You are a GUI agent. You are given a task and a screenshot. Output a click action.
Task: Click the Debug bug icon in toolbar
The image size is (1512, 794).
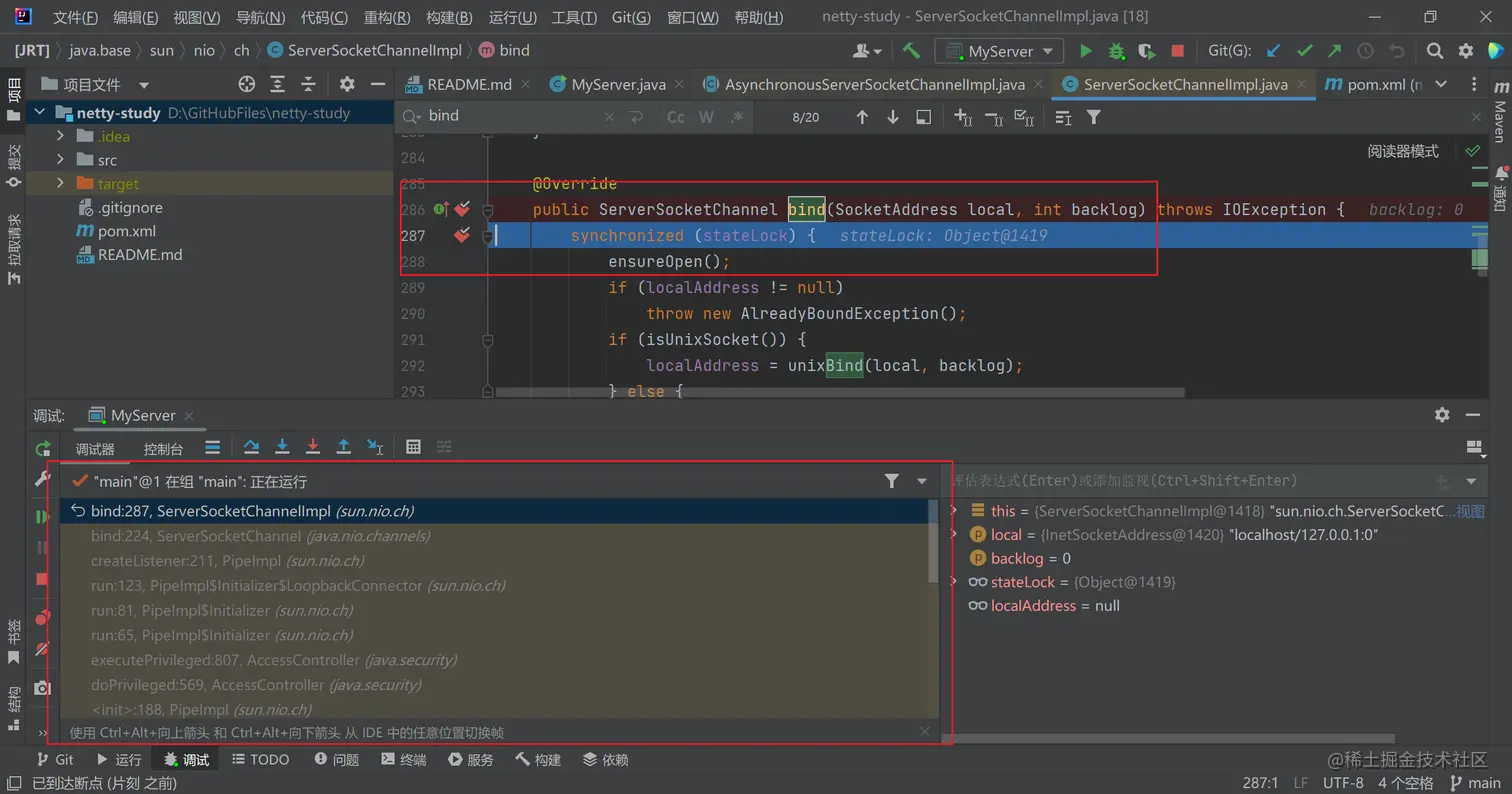[x=1116, y=51]
